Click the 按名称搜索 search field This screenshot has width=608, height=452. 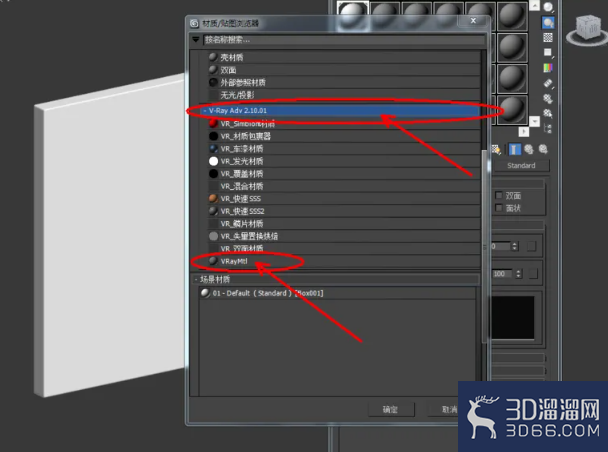point(344,40)
